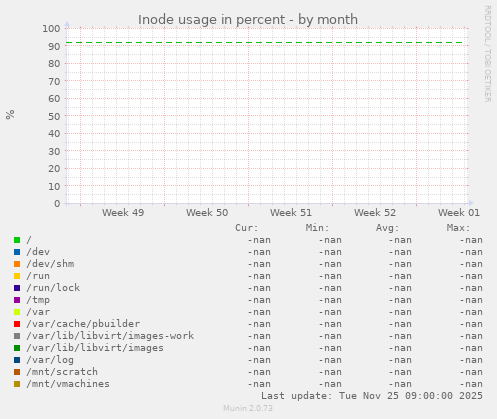Viewport: 497px width, 419px height.
Task: Click the Week 52 axis label
Action: tap(375, 213)
